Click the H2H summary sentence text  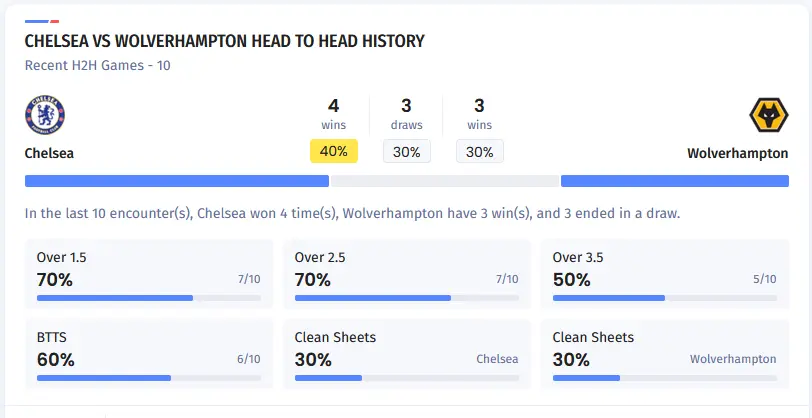tap(352, 214)
